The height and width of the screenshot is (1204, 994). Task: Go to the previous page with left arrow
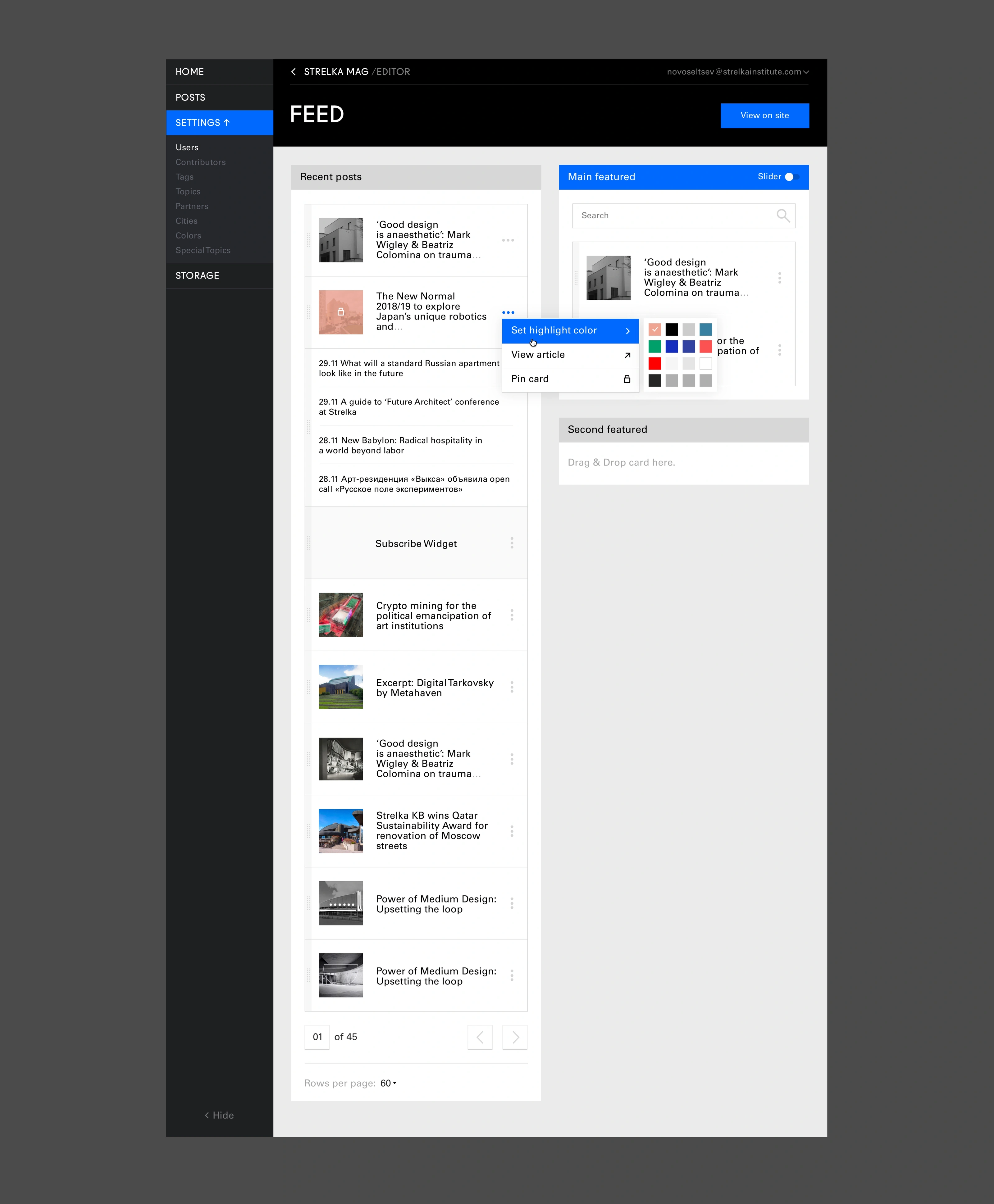pyautogui.click(x=480, y=1037)
